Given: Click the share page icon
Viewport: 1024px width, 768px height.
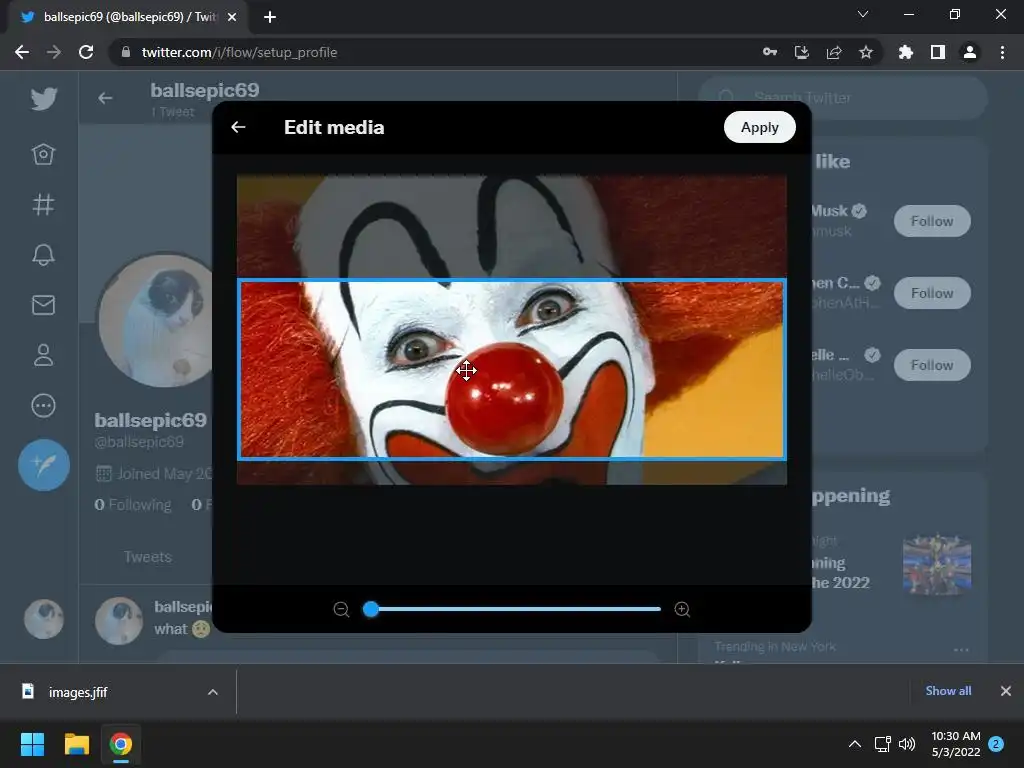Looking at the screenshot, I should [x=834, y=52].
